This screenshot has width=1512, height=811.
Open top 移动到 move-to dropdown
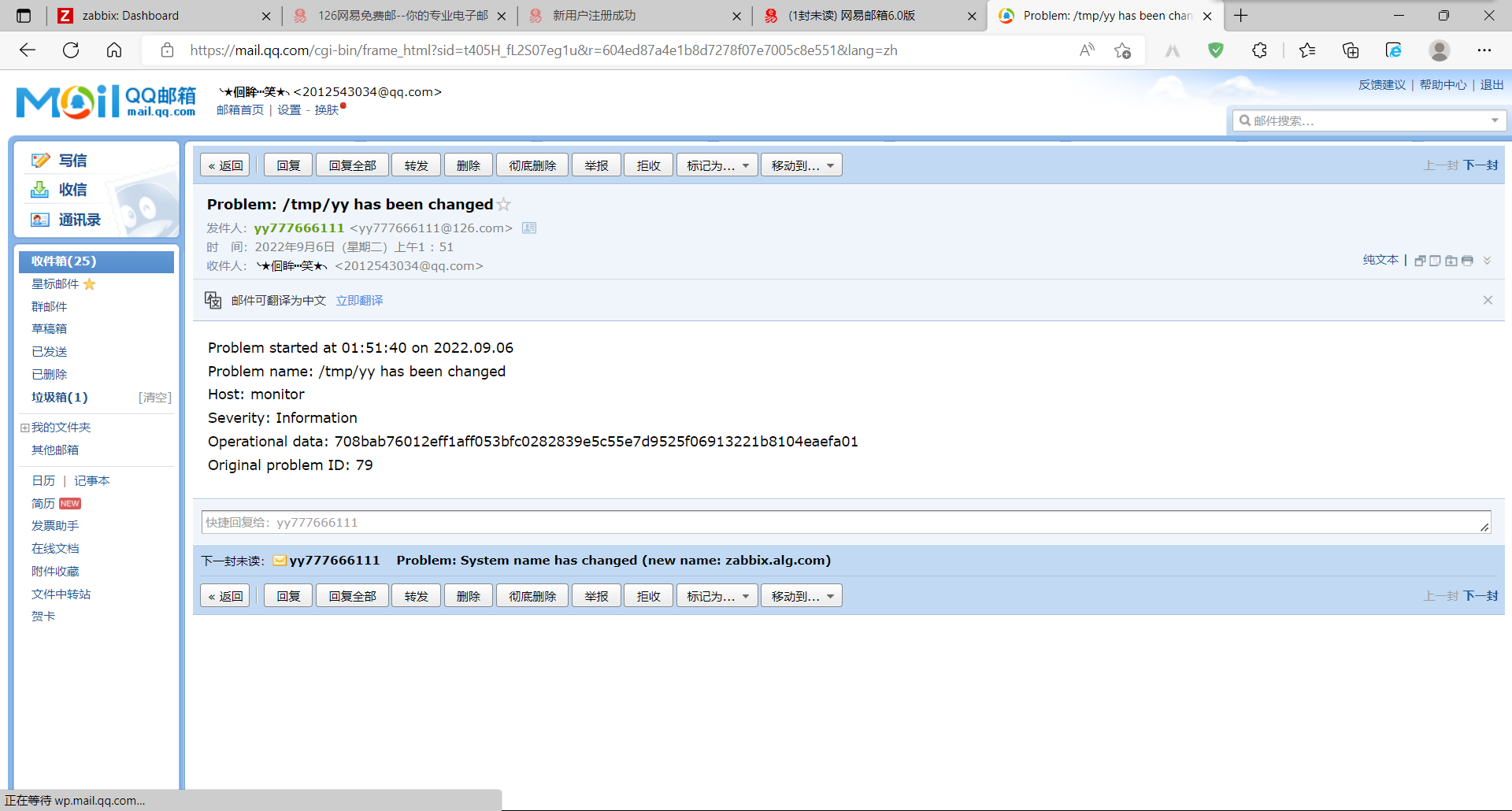pos(802,165)
